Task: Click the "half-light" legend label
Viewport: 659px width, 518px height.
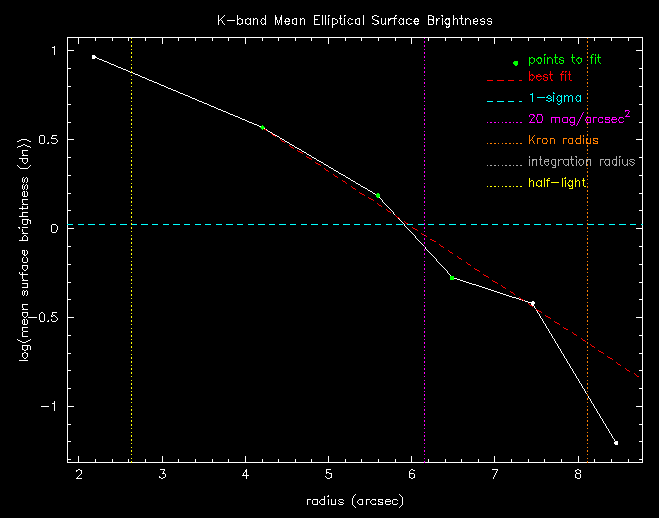Action: (557, 183)
